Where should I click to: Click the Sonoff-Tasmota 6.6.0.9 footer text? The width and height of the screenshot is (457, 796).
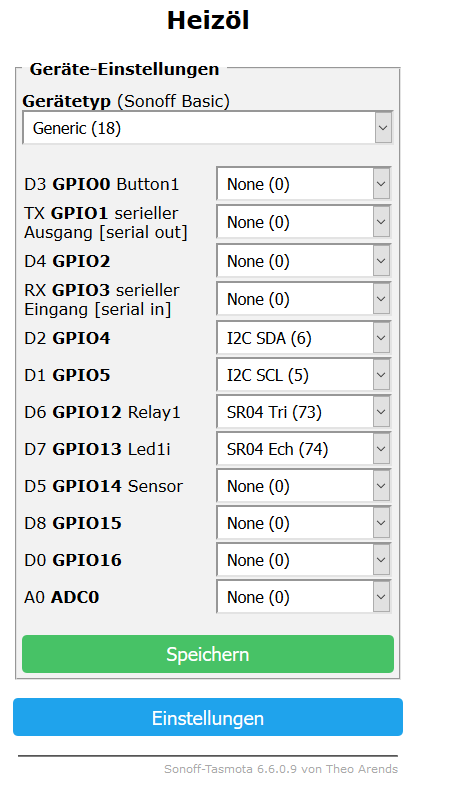pos(281,769)
